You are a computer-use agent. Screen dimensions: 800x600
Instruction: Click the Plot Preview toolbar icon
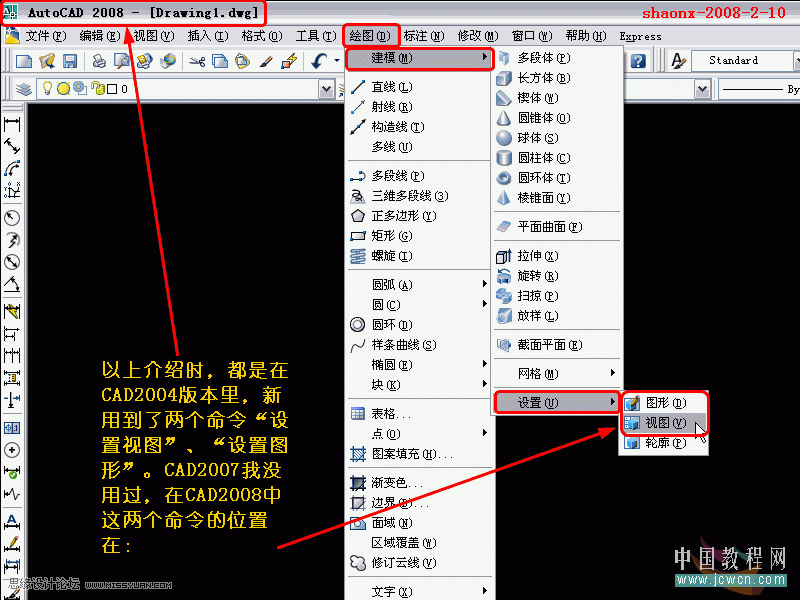[121, 61]
